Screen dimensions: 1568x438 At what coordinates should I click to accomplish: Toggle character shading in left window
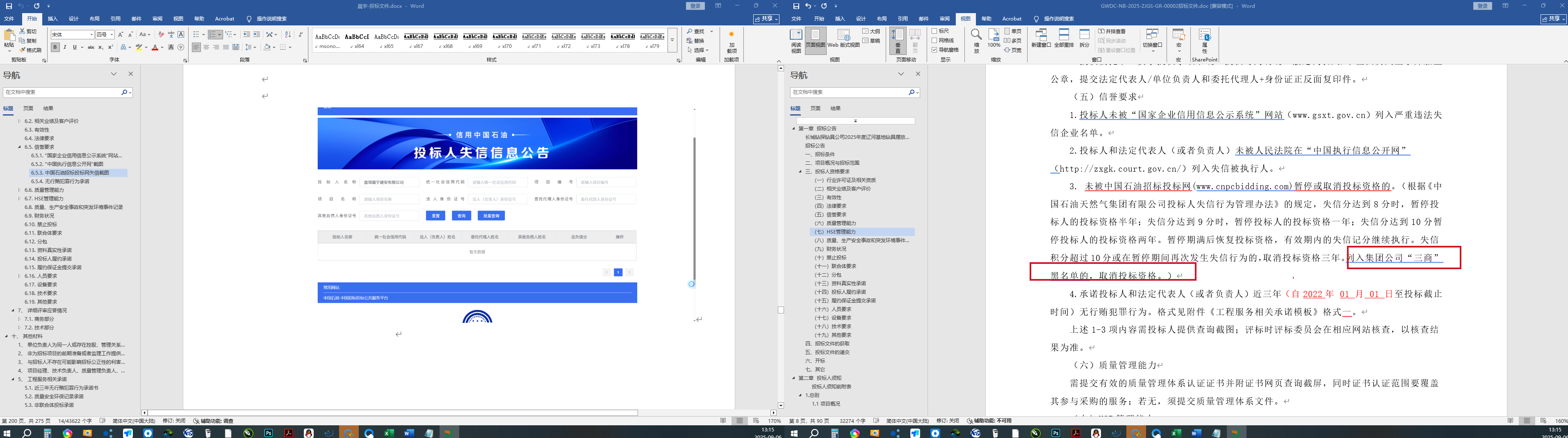tap(171, 47)
